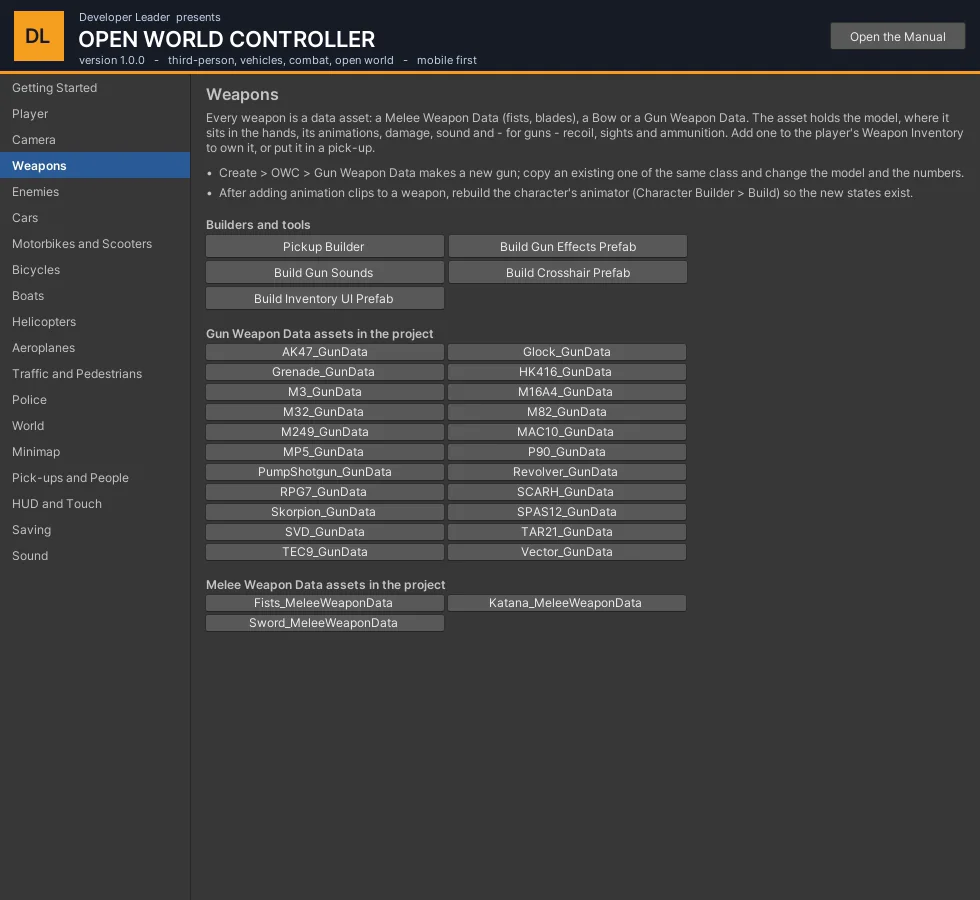The width and height of the screenshot is (980, 900).
Task: Click 'Gun Weapon Data assets in the project'
Action: pos(319,334)
